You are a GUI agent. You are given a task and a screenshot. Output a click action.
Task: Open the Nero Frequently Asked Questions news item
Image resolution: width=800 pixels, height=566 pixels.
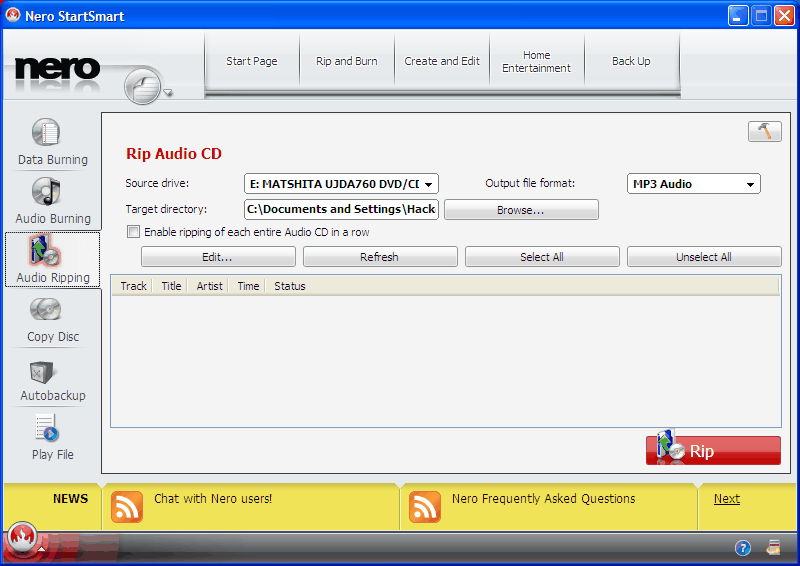coord(543,499)
